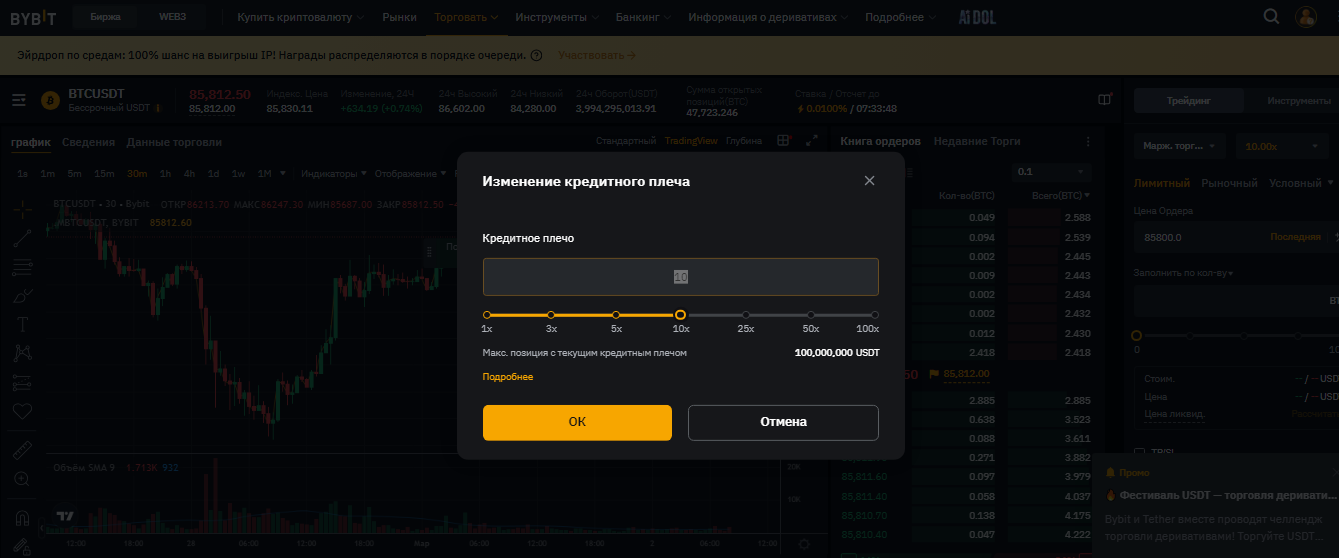
Task: Toggle the lock drawings pencil icon
Action: point(22,546)
